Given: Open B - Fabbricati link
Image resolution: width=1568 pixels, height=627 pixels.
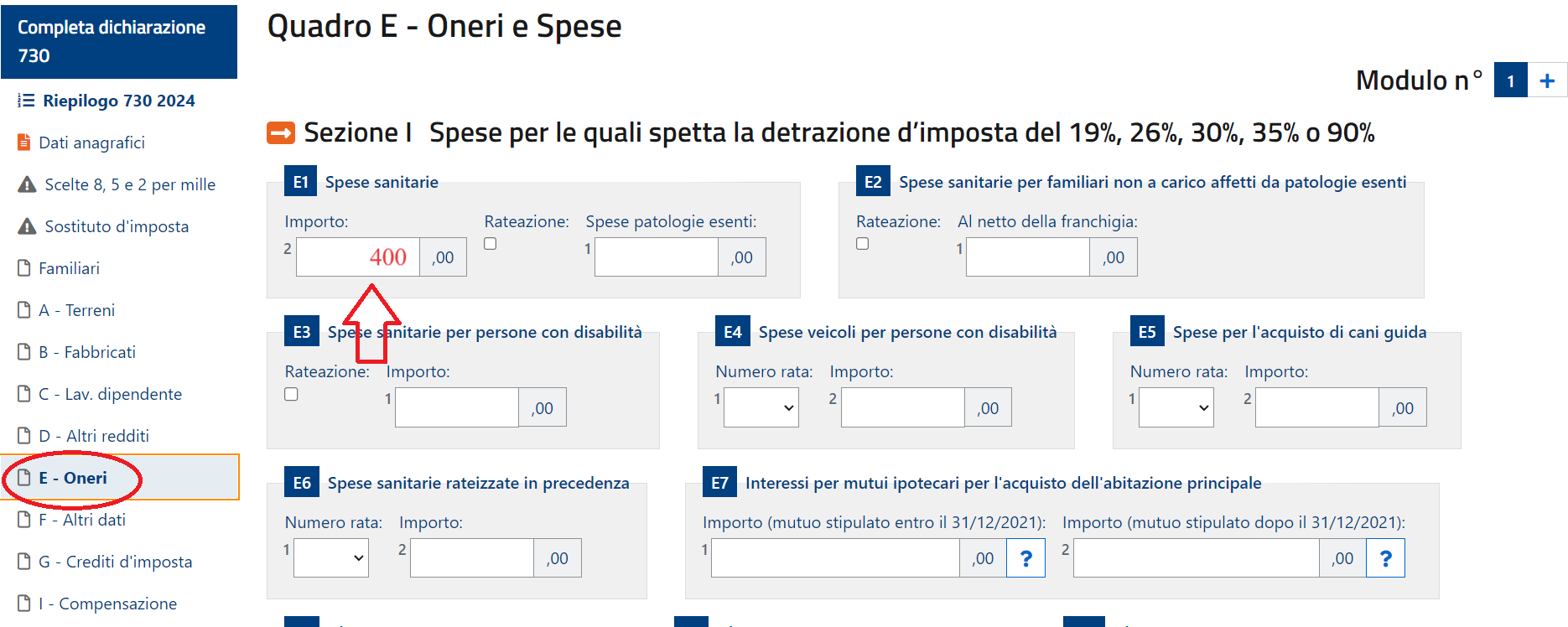Looking at the screenshot, I should click(x=87, y=352).
